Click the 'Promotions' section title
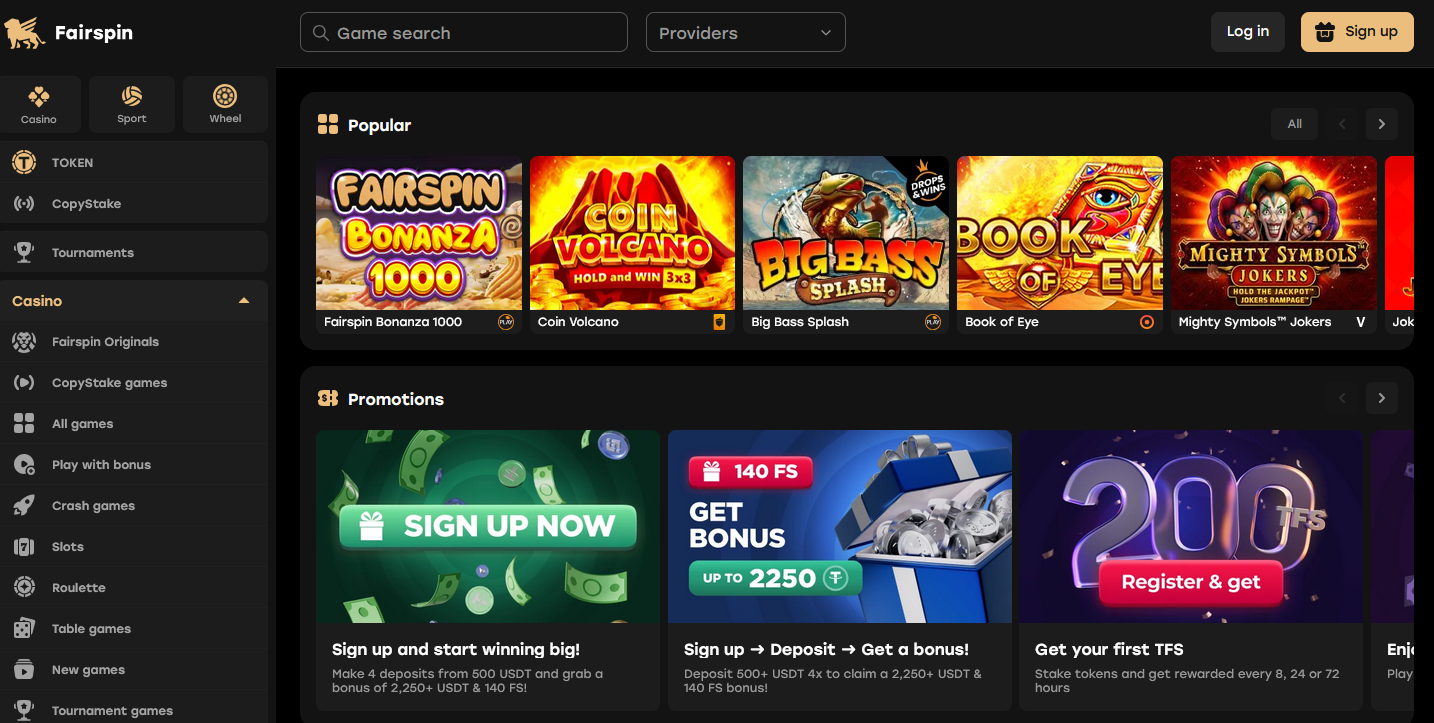This screenshot has height=723, width=1434. (x=396, y=399)
